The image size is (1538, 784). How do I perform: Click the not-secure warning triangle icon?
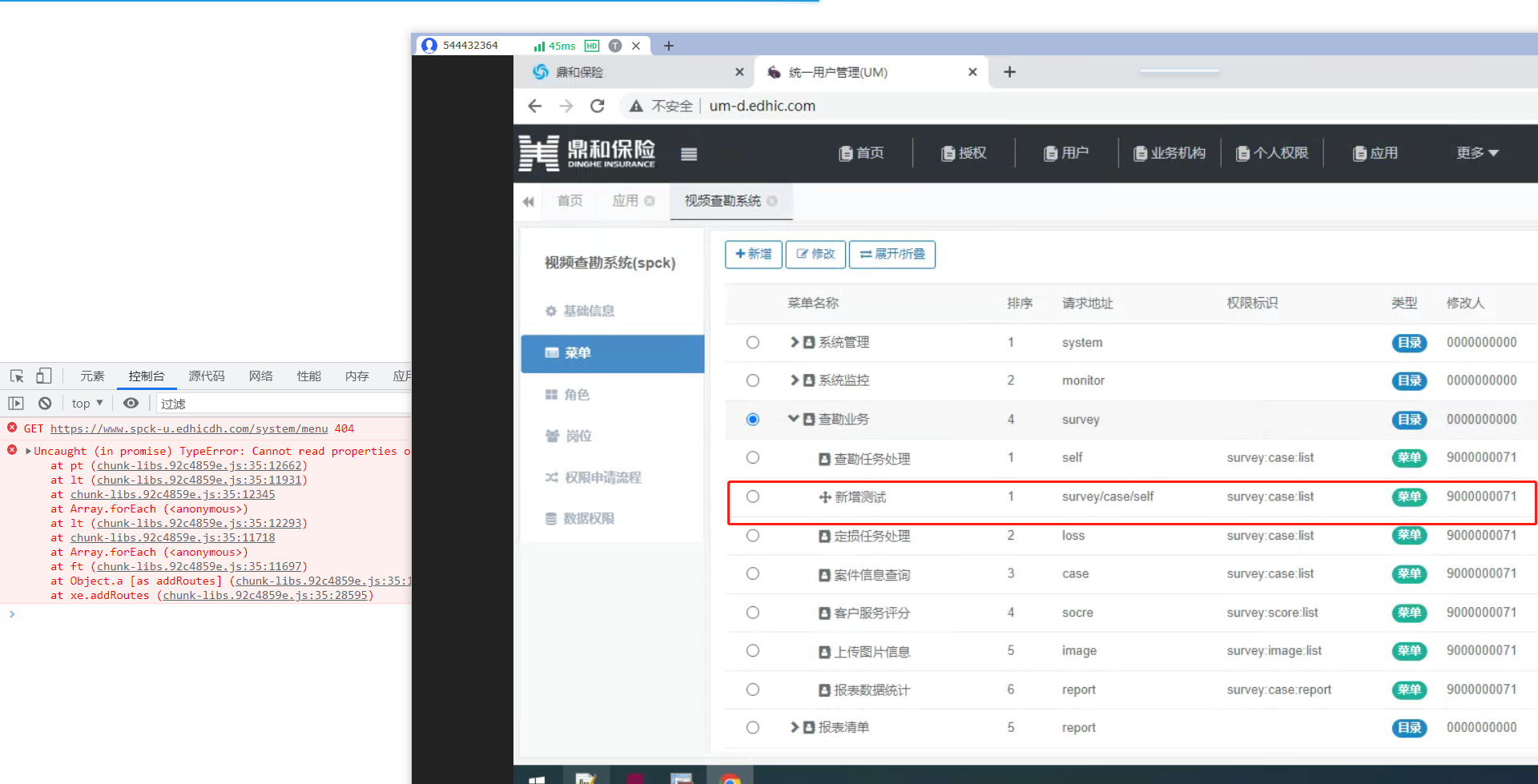click(636, 106)
